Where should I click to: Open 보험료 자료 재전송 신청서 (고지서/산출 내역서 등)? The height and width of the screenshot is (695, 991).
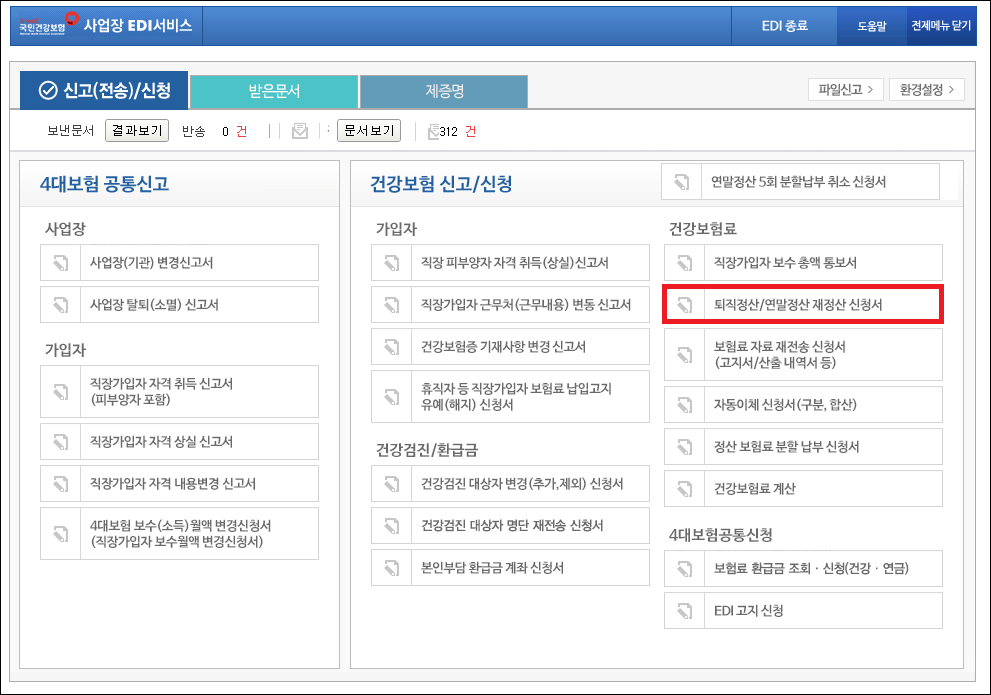click(803, 354)
